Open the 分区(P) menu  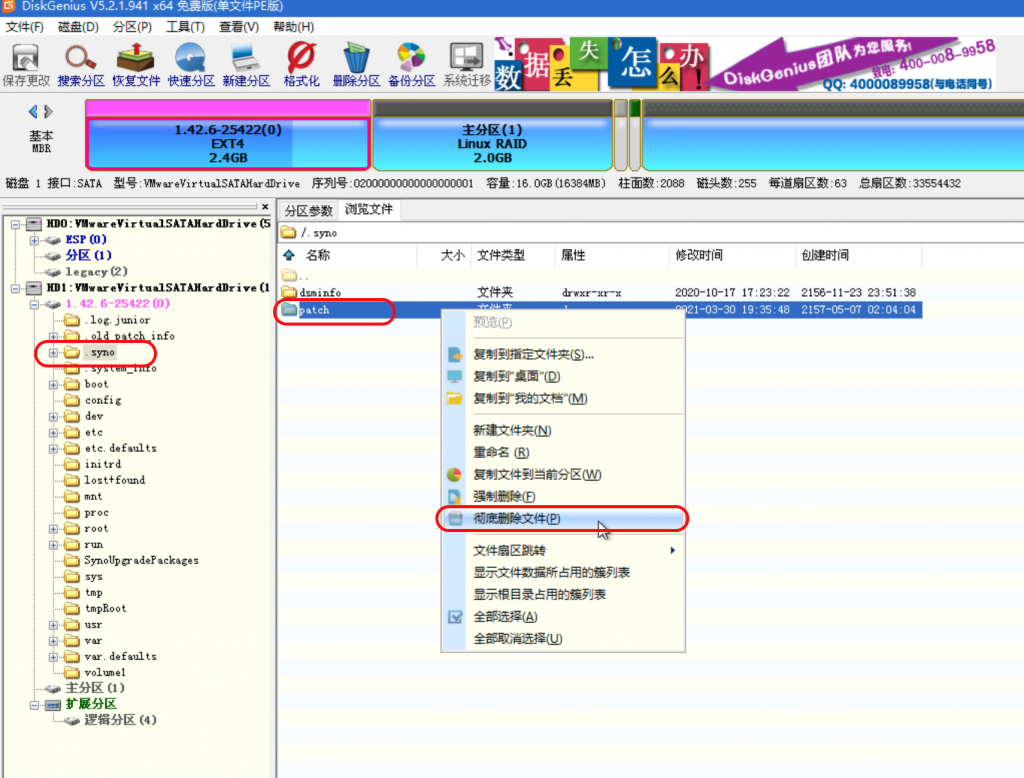tap(132, 27)
